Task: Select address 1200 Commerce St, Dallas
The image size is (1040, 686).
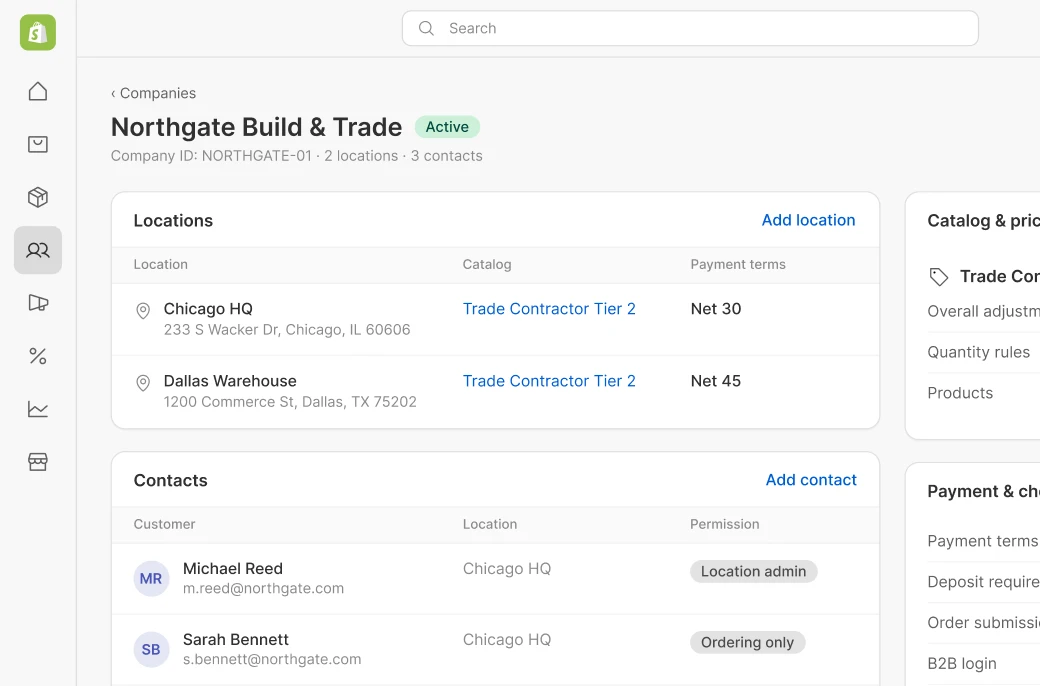Action: [291, 402]
